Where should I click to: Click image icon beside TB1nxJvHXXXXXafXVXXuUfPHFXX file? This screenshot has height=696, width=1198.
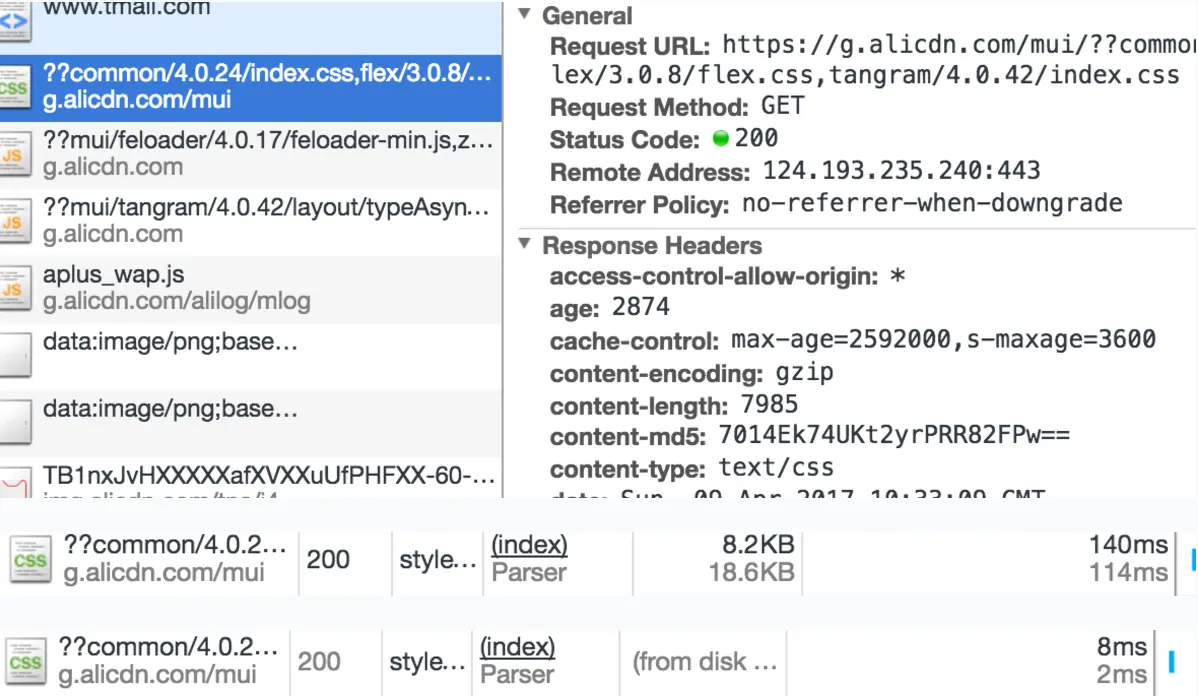coord(14,482)
